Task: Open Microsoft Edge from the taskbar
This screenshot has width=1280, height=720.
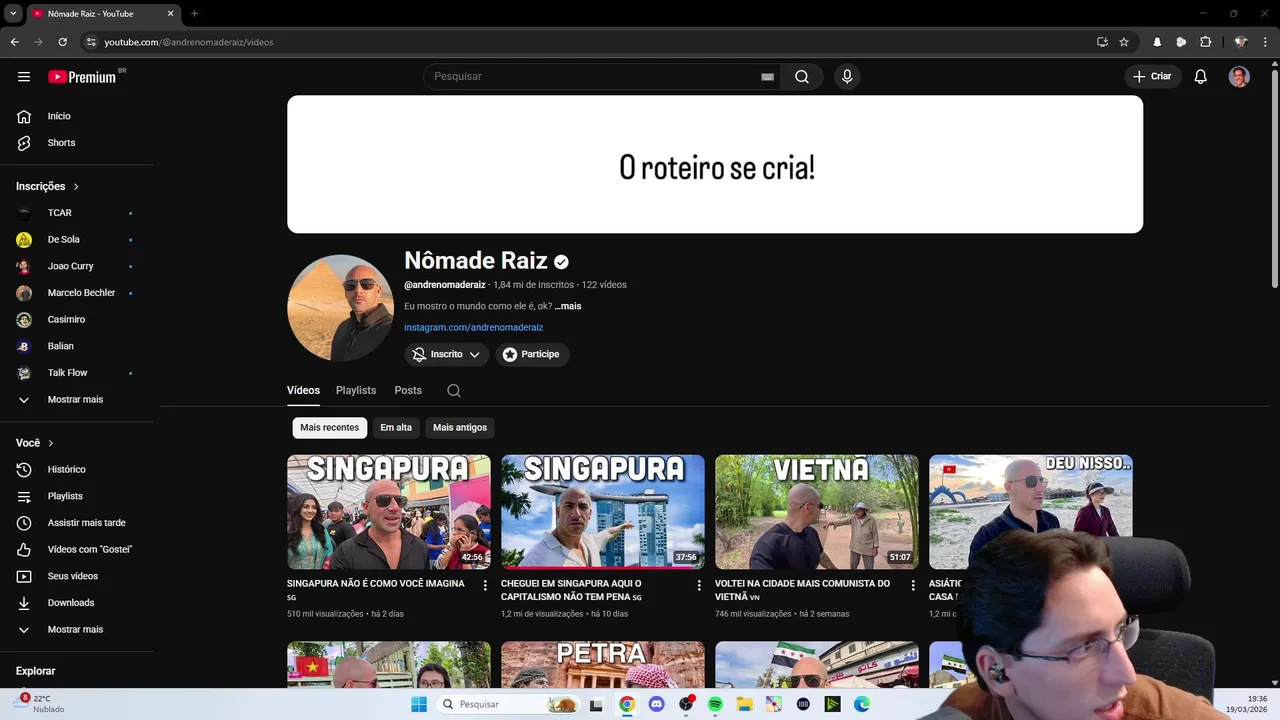Action: coord(862,704)
